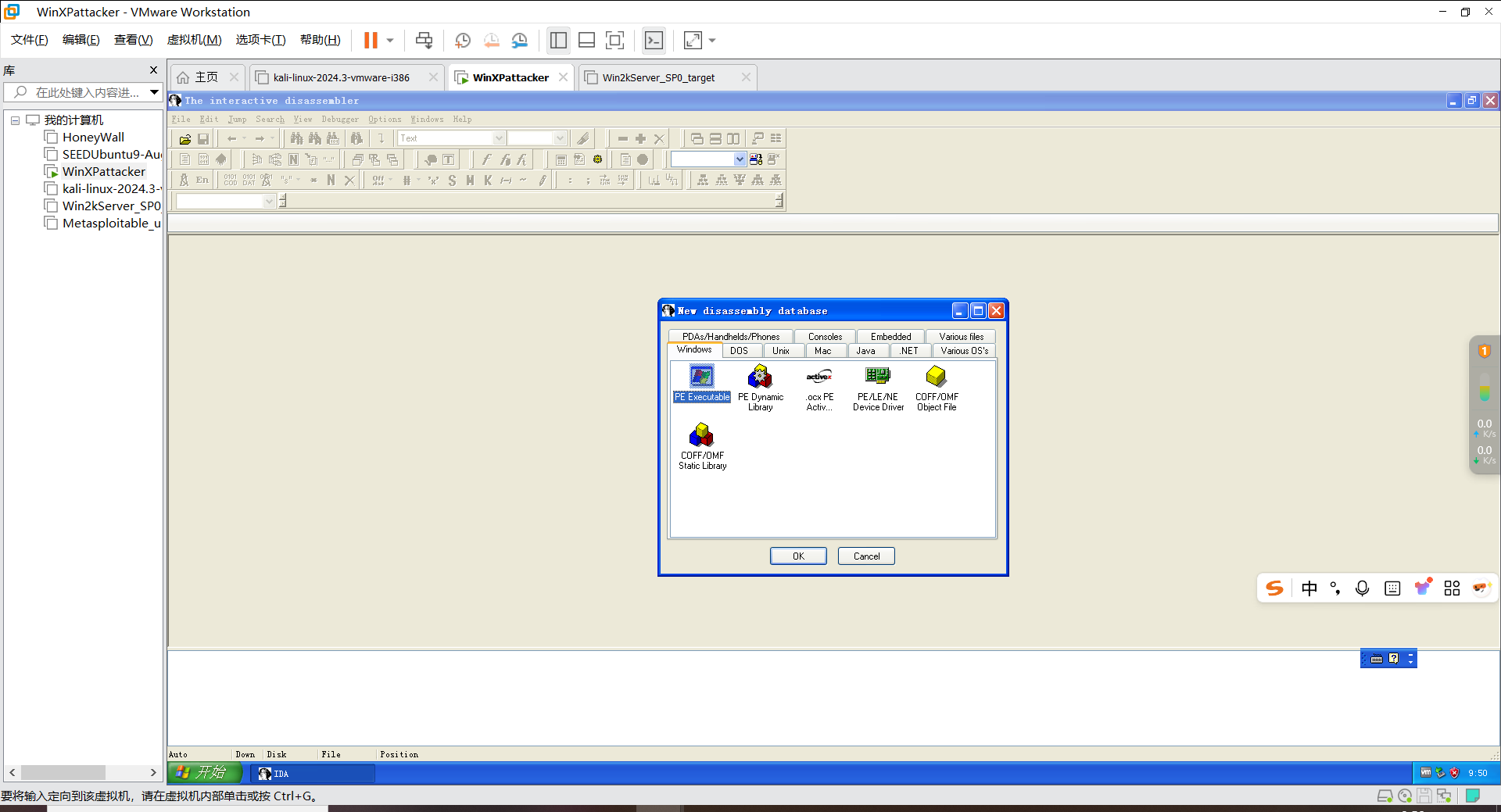Click the open file icon in IDA toolbar
The image size is (1501, 812).
click(x=185, y=139)
